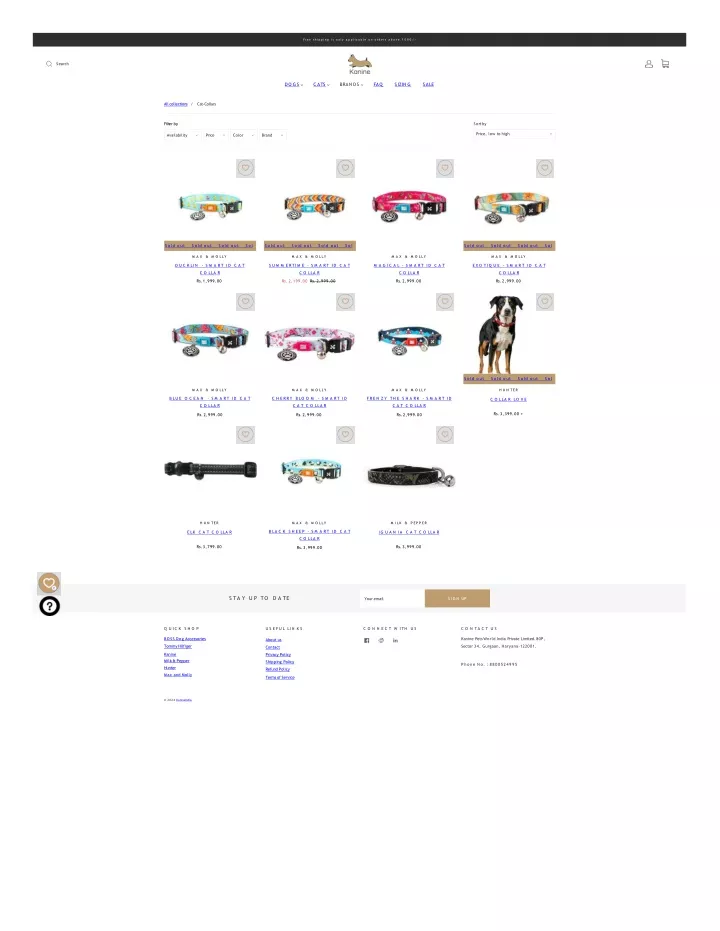Open the accessibility help circle widget

[49, 606]
